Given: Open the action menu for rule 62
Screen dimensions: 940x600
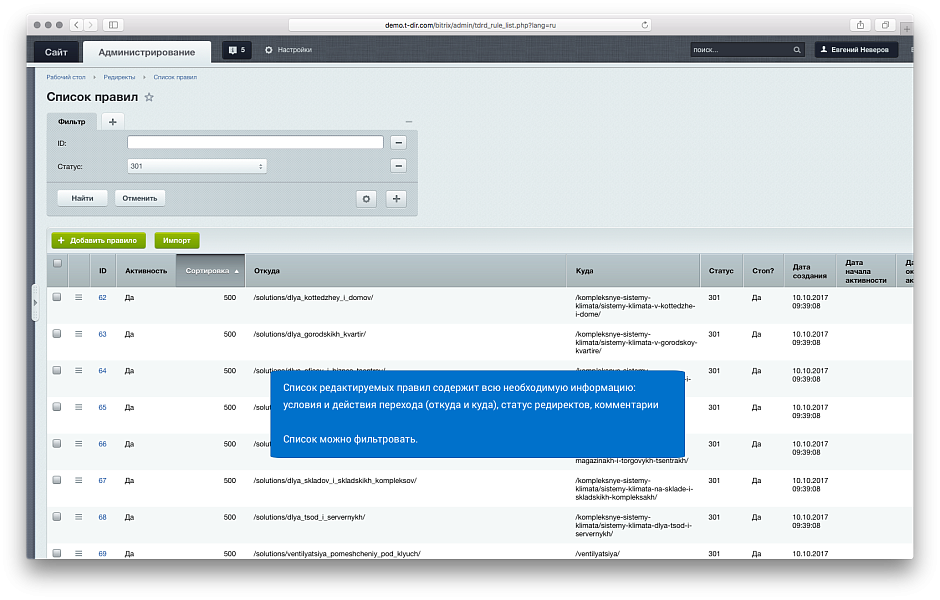Looking at the screenshot, I should 79,297.
